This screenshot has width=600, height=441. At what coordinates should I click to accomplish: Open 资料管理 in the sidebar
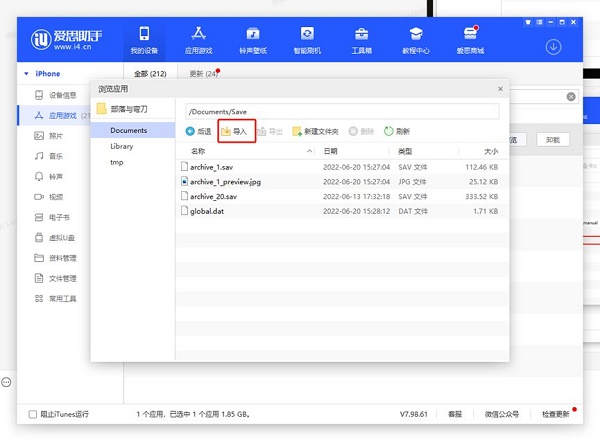click(55, 258)
